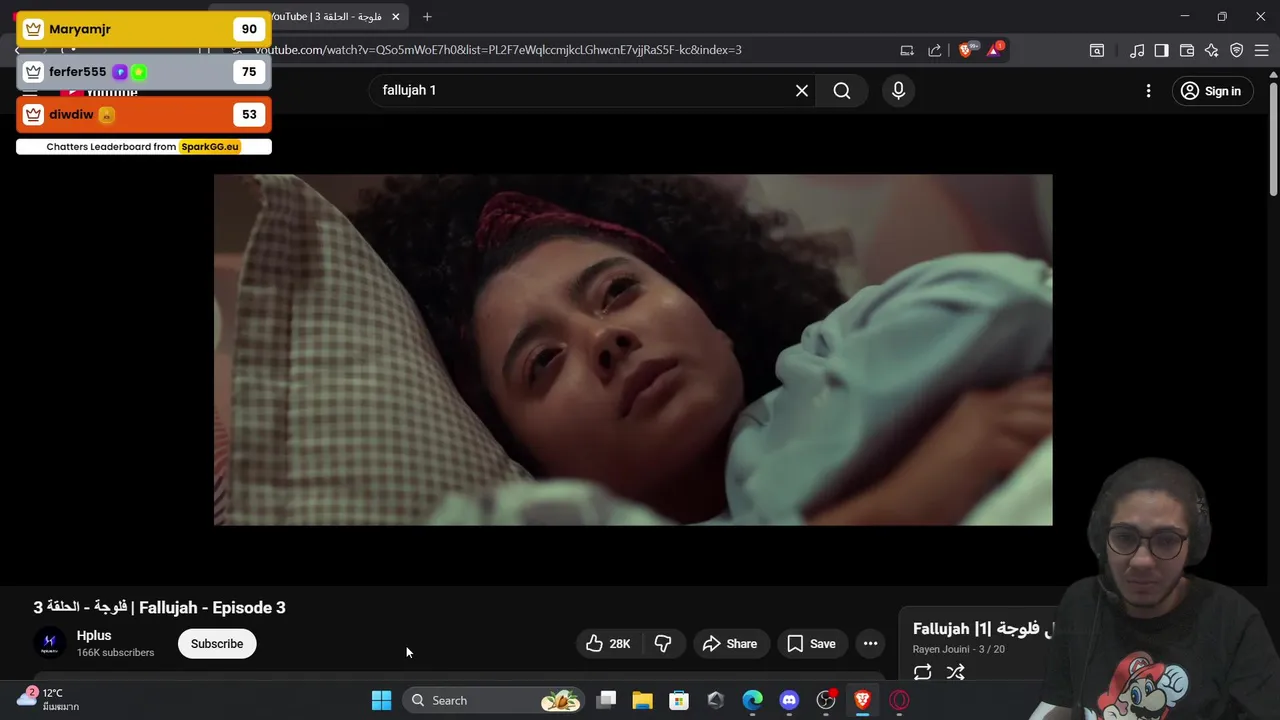Open the media control music note icon
Screen dimensions: 1280x720
[1137, 50]
